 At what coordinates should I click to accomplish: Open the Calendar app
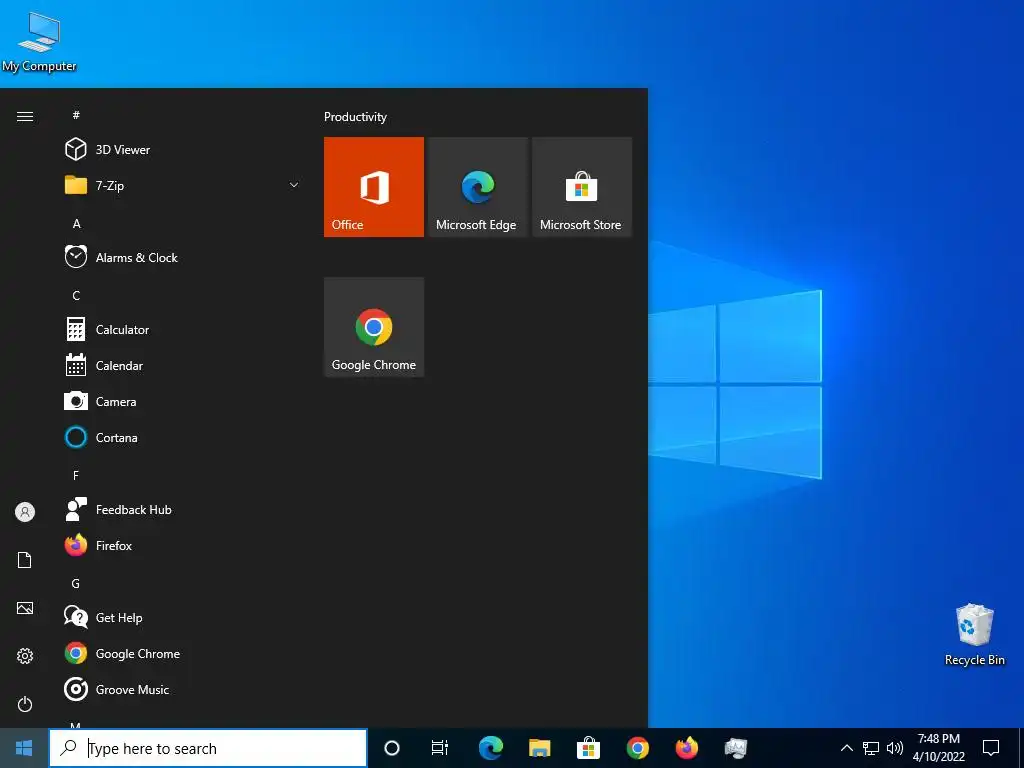coord(183,365)
